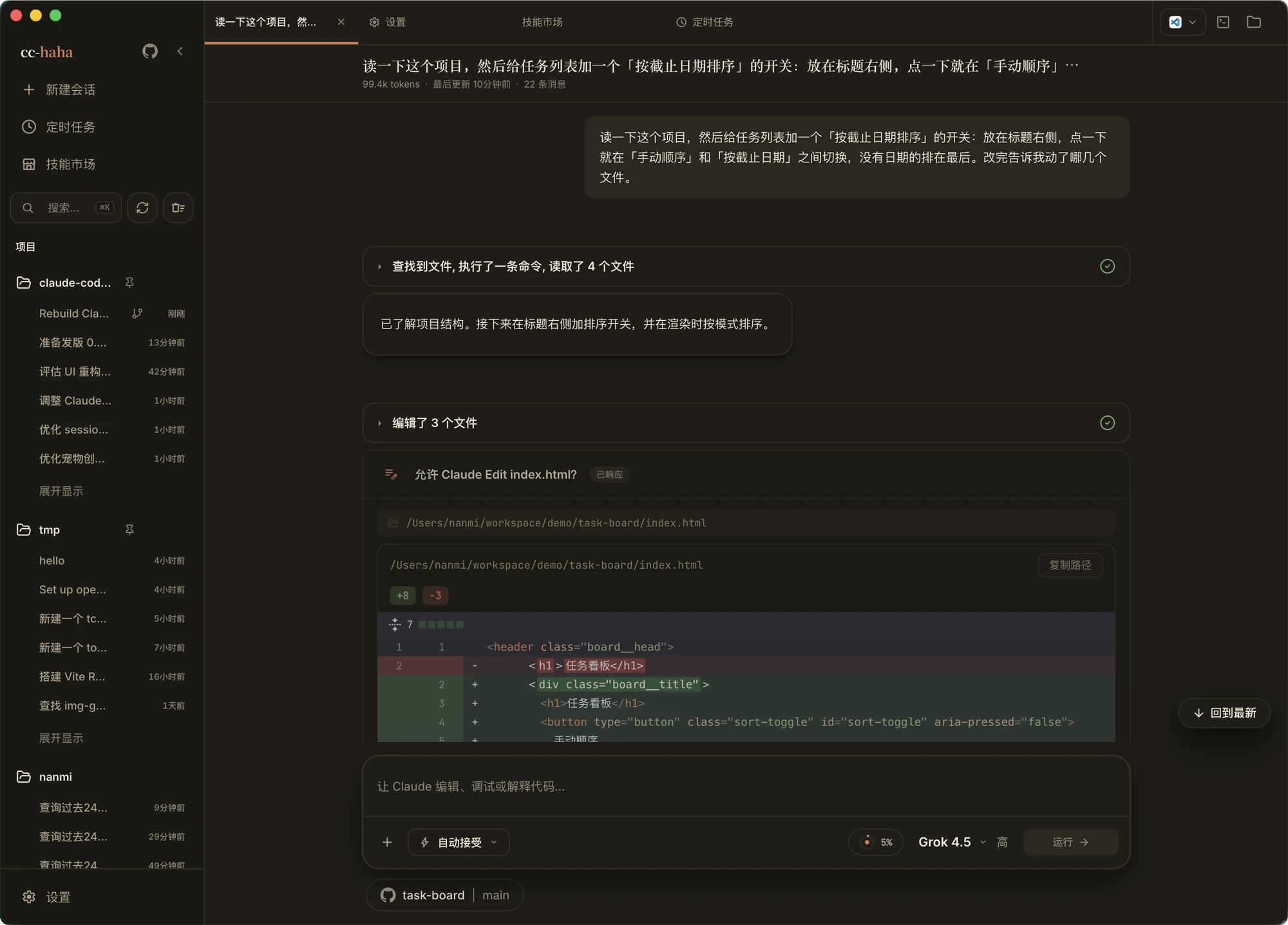
Task: Open the terminal panel icon in top right
Action: pos(1224,22)
